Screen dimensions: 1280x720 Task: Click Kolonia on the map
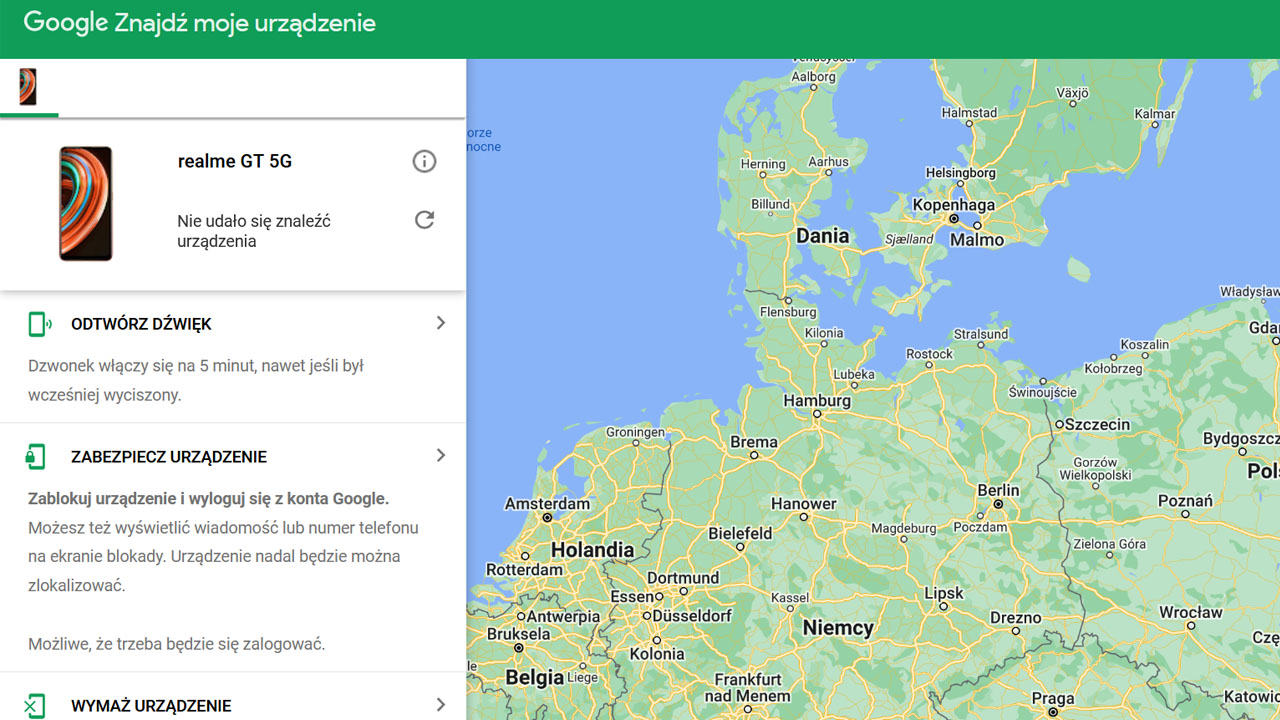tap(657, 654)
